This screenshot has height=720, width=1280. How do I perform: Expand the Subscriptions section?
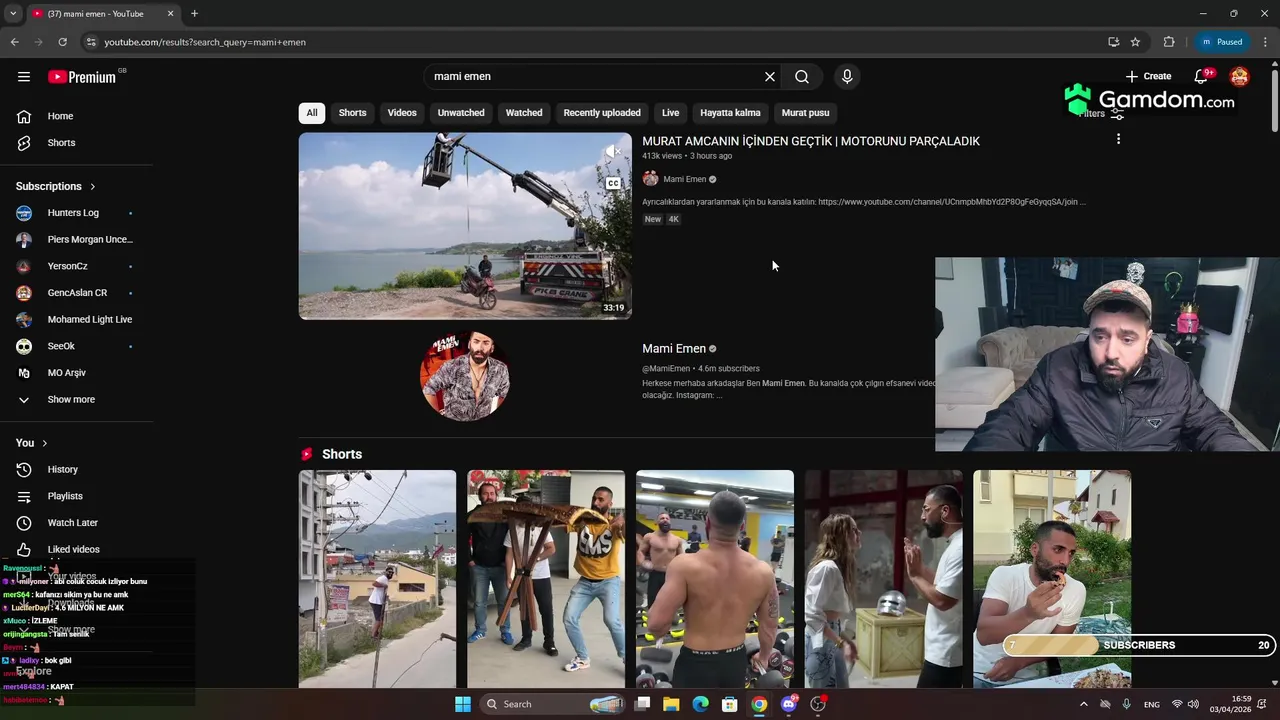56,186
